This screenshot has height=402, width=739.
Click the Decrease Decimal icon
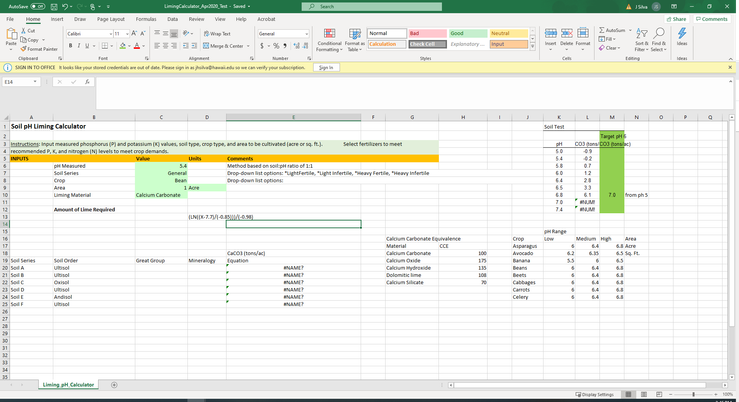[305, 46]
